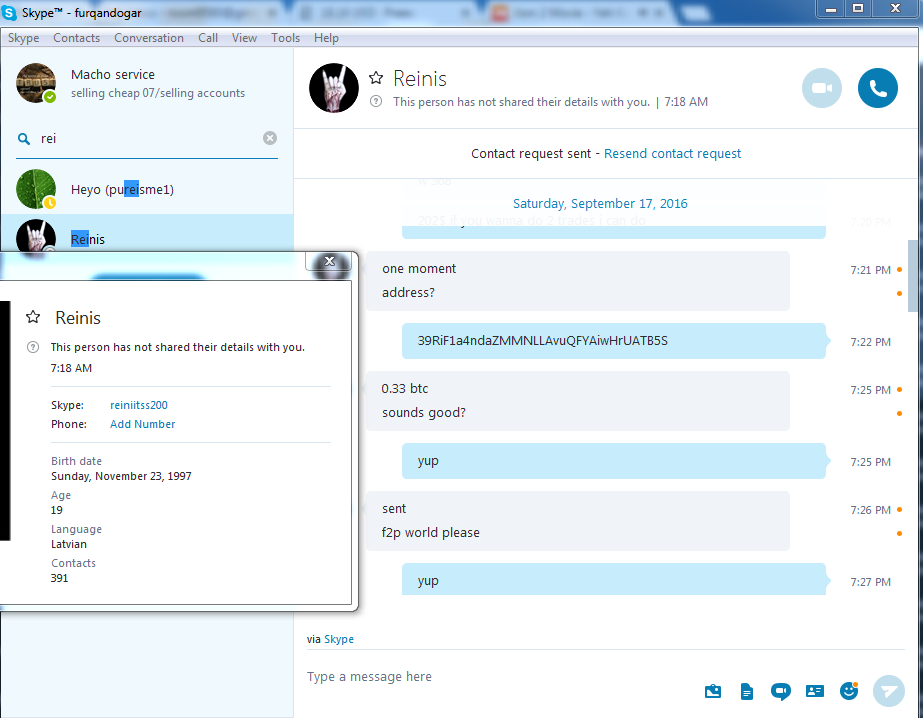923x718 pixels.
Task: Click the 0.33 btc message
Action: tap(404, 388)
